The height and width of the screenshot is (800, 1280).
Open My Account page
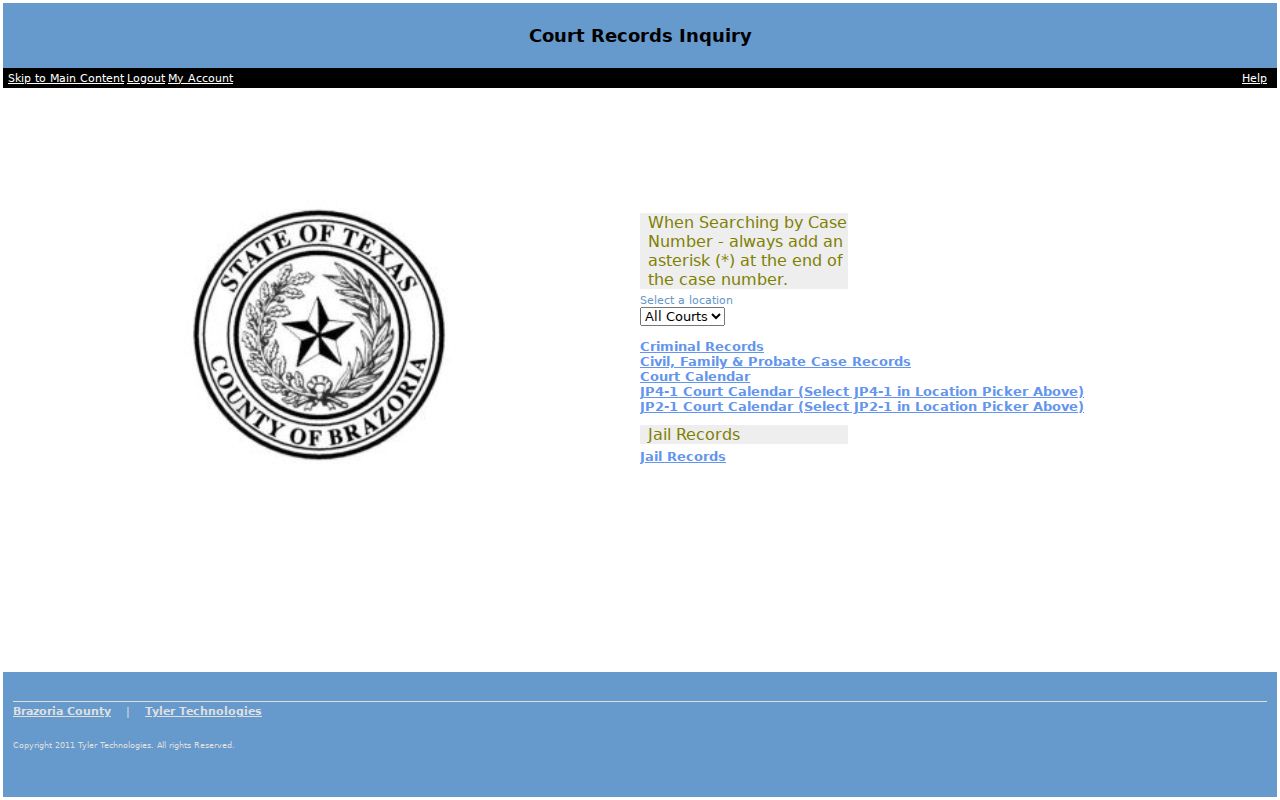pyautogui.click(x=200, y=78)
